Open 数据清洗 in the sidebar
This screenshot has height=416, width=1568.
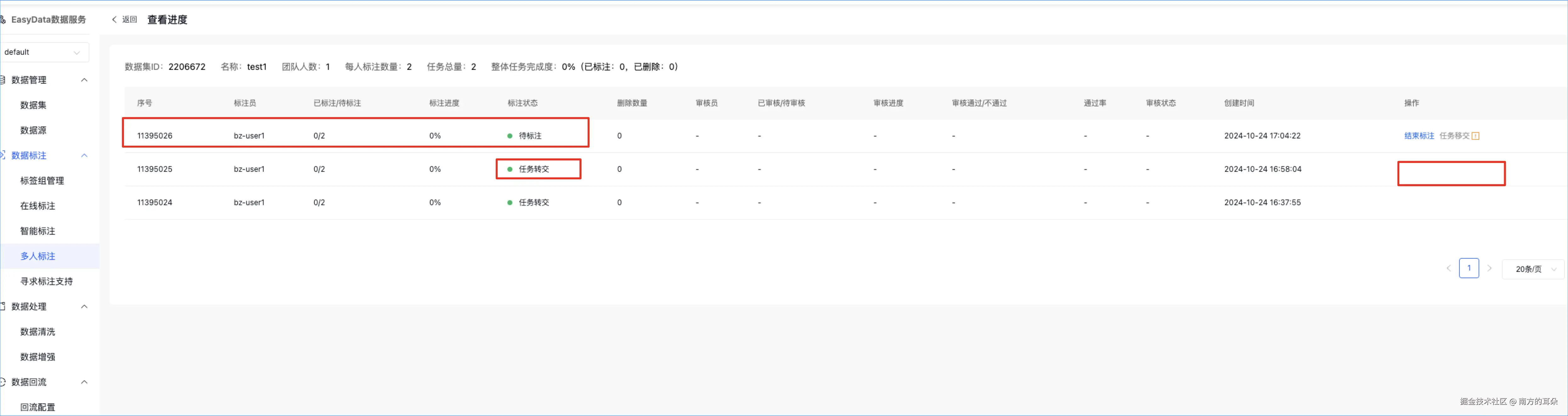(x=38, y=331)
